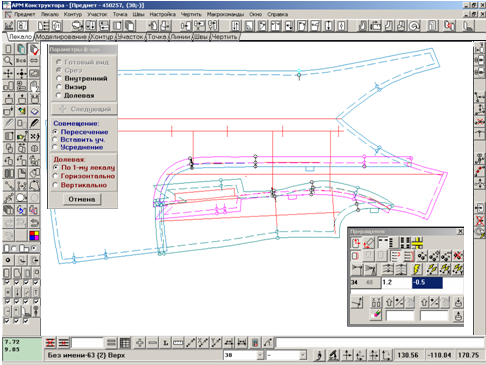Open the Настройка menu
The height and width of the screenshot is (365, 486).
162,14
